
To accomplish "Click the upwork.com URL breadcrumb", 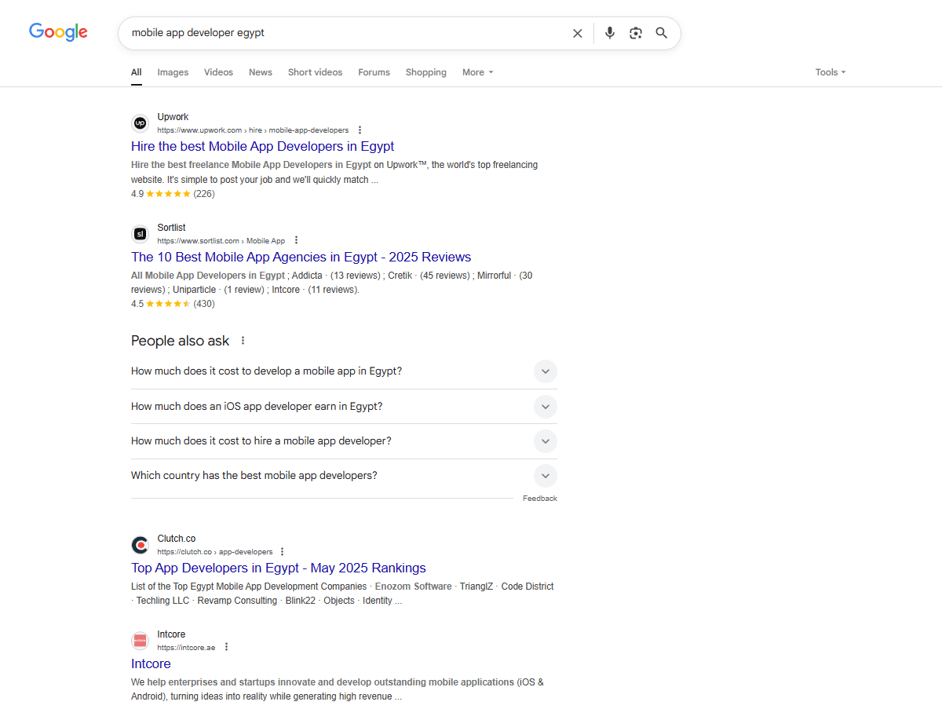I will (253, 130).
